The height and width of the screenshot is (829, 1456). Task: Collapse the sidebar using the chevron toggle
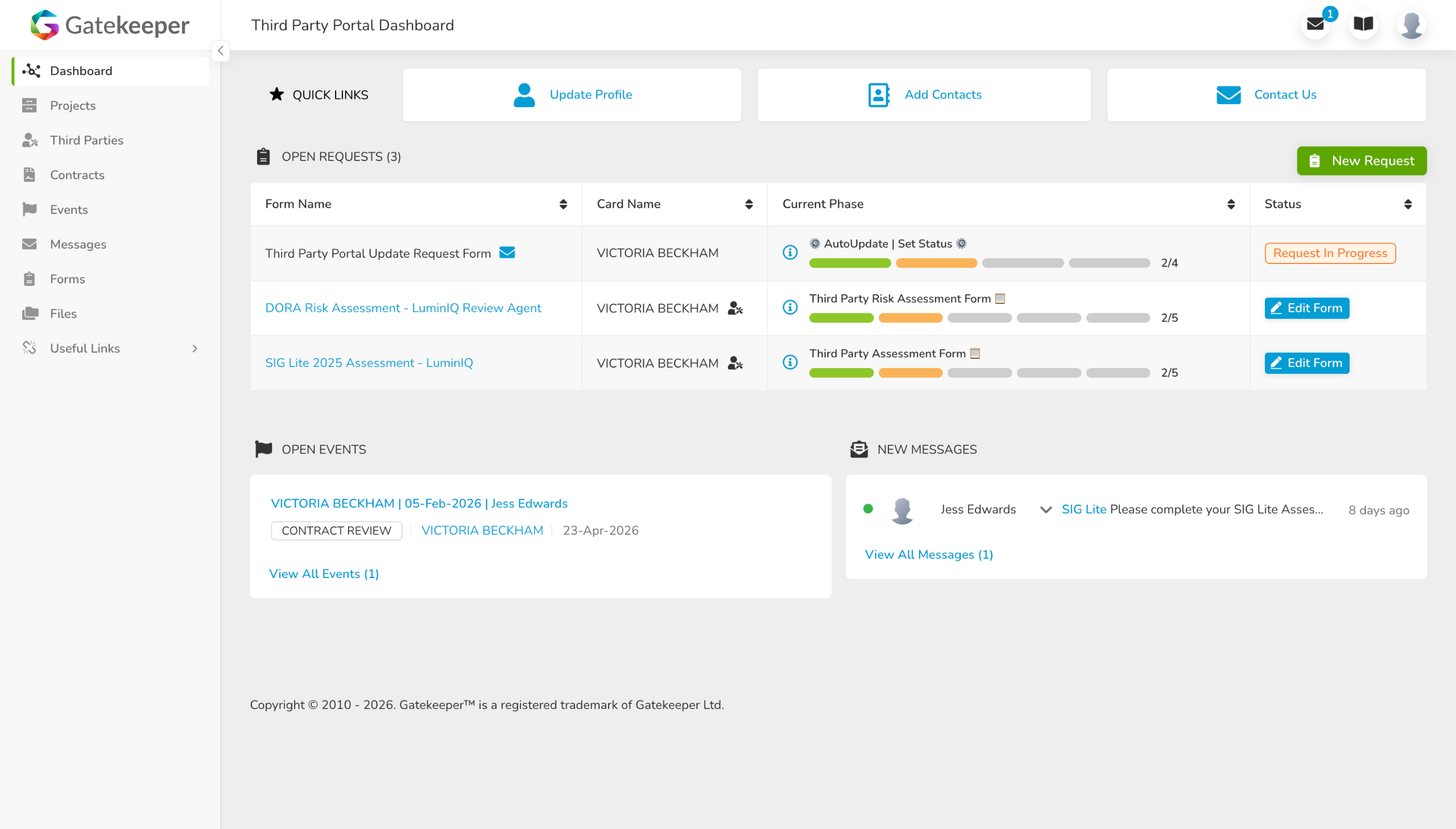220,51
